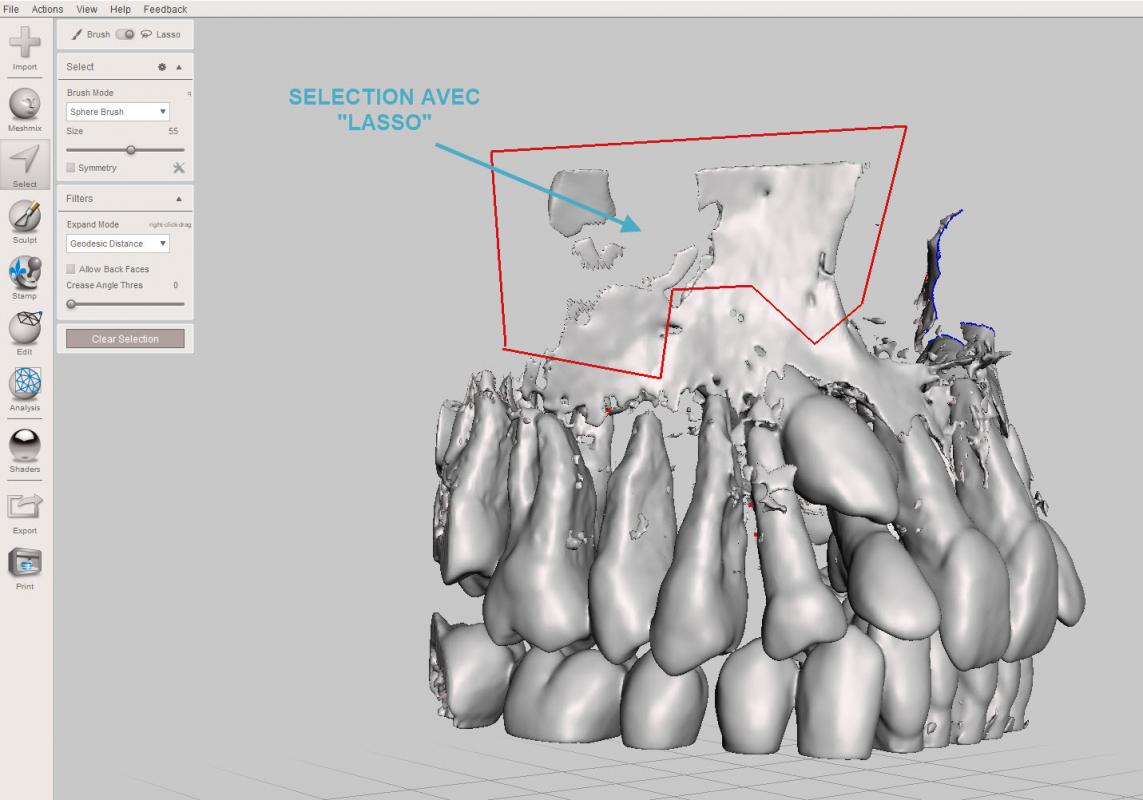Click the Select section header text
The image size is (1143, 800).
point(80,67)
